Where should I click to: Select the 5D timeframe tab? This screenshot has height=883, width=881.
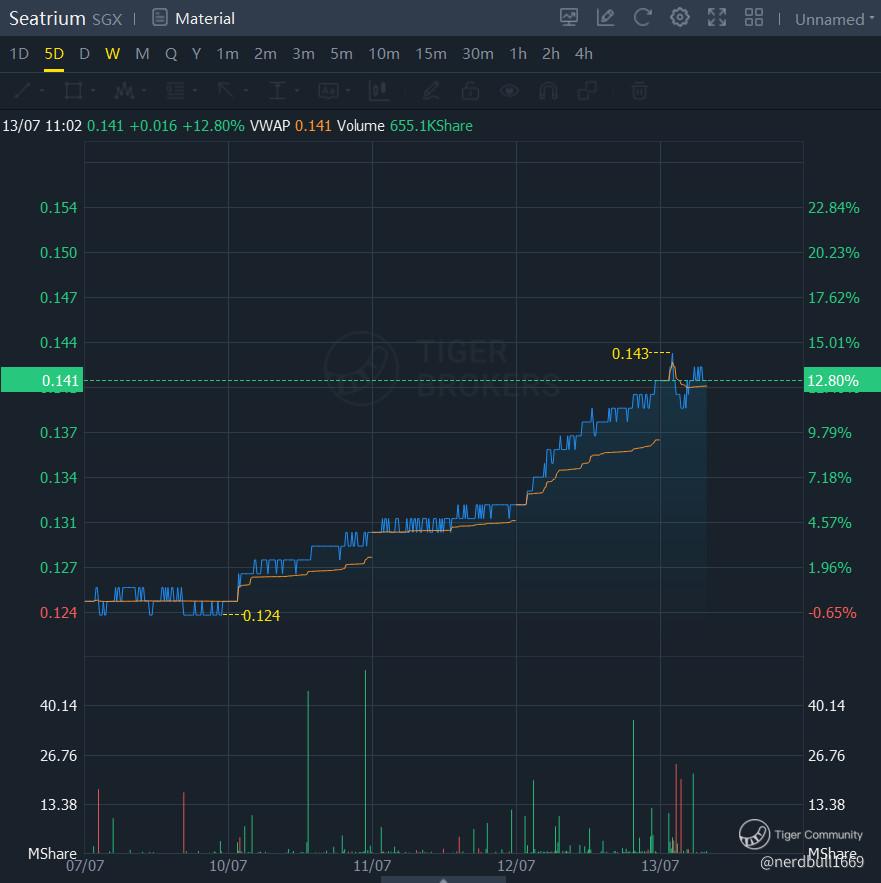[54, 53]
